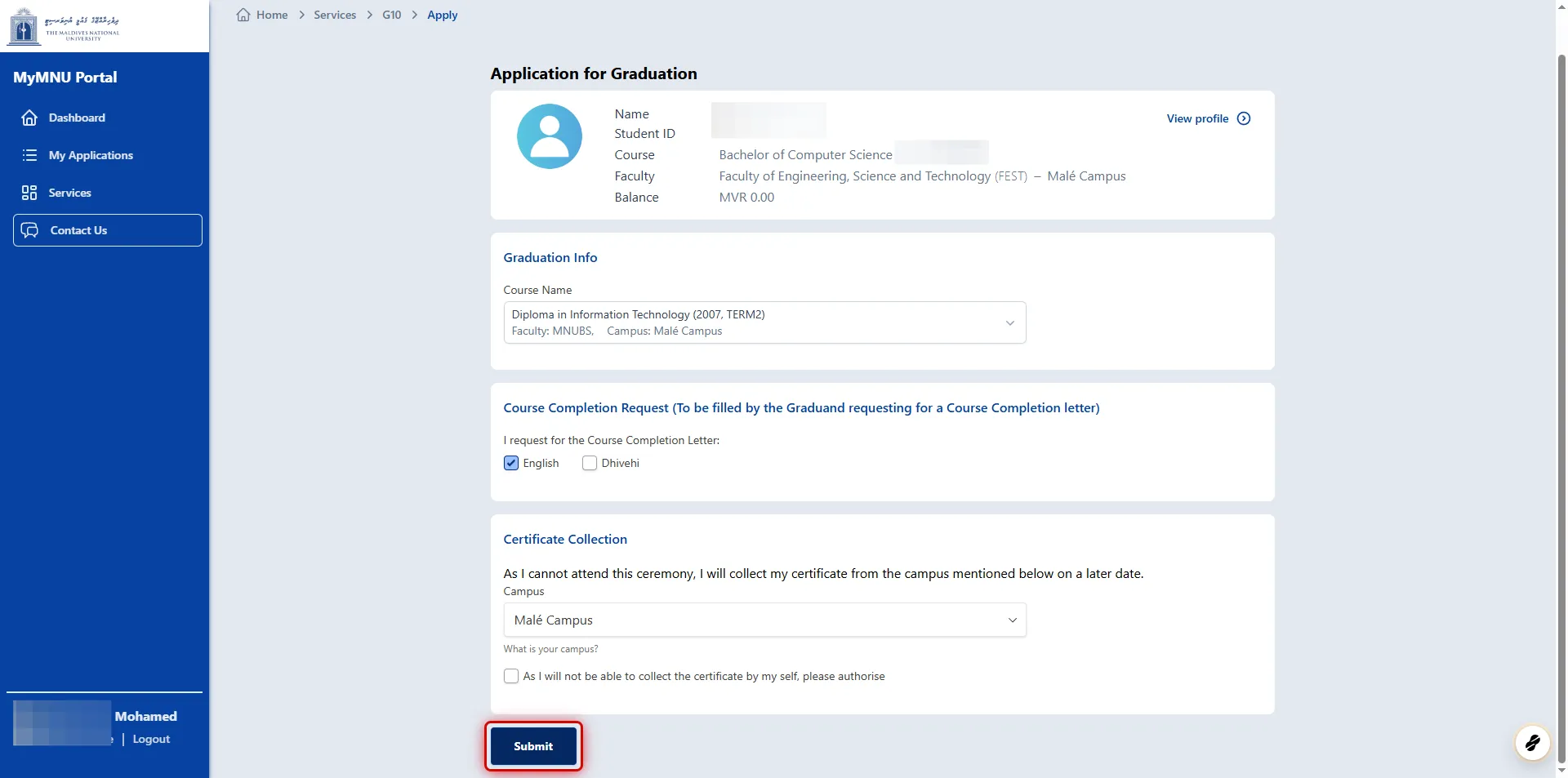The image size is (1568, 778).
Task: Click the Logout link
Action: click(x=151, y=739)
